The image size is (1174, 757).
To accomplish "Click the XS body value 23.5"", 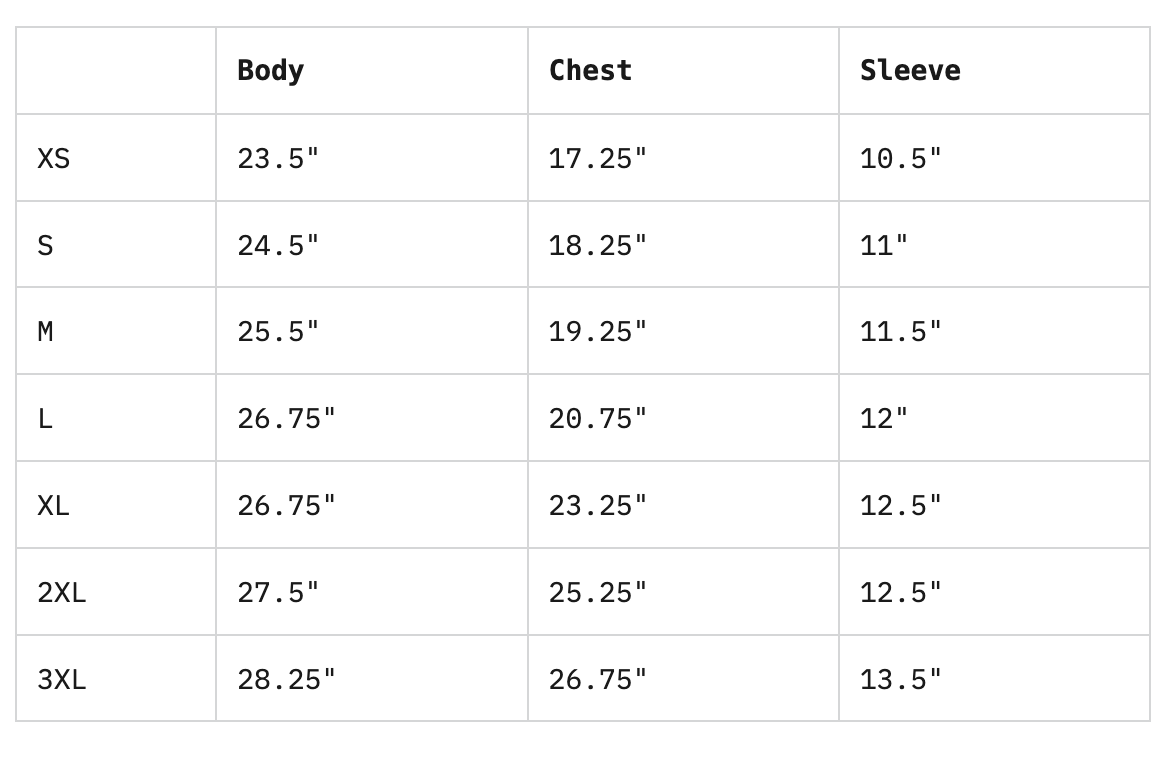I will pyautogui.click(x=278, y=158).
